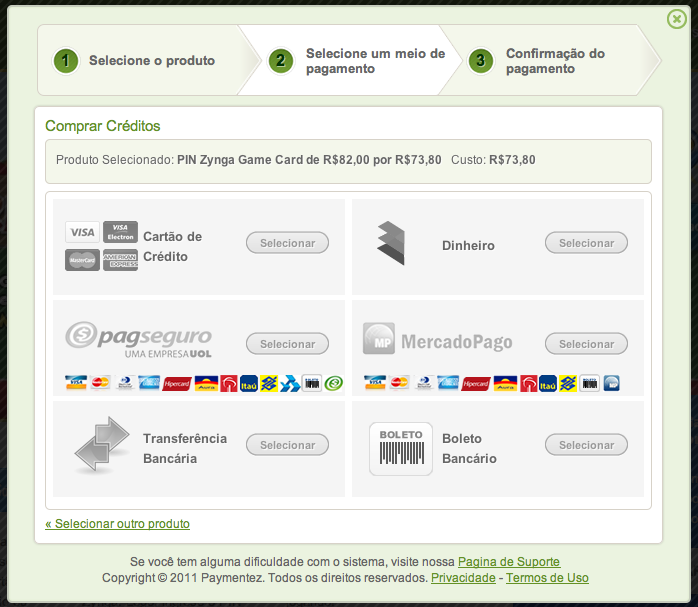
Task: Click Selecionar for Dinheiro
Action: 586,243
